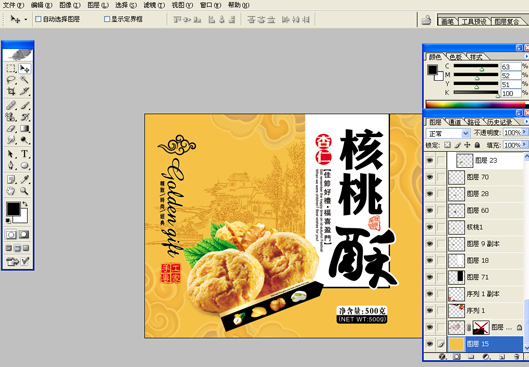Select the Gradient tool
Screen dimensions: 529x367
pos(24,128)
